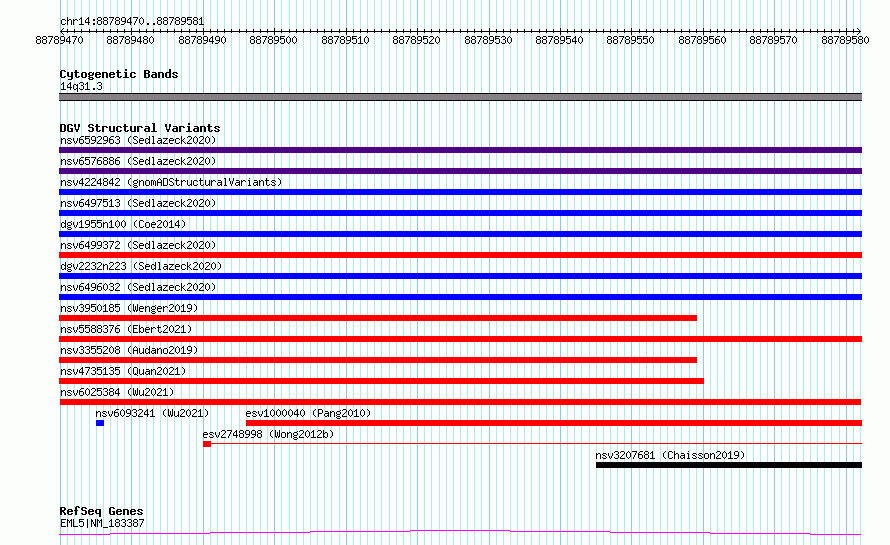Open nsv3207681 (Chaisson2019) label
This screenshot has width=890, height=545.
pos(670,455)
